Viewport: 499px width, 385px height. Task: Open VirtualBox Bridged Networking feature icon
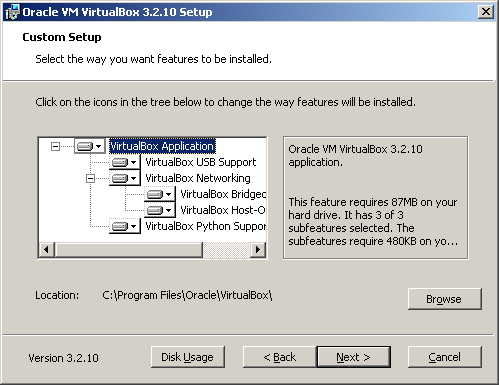click(160, 194)
